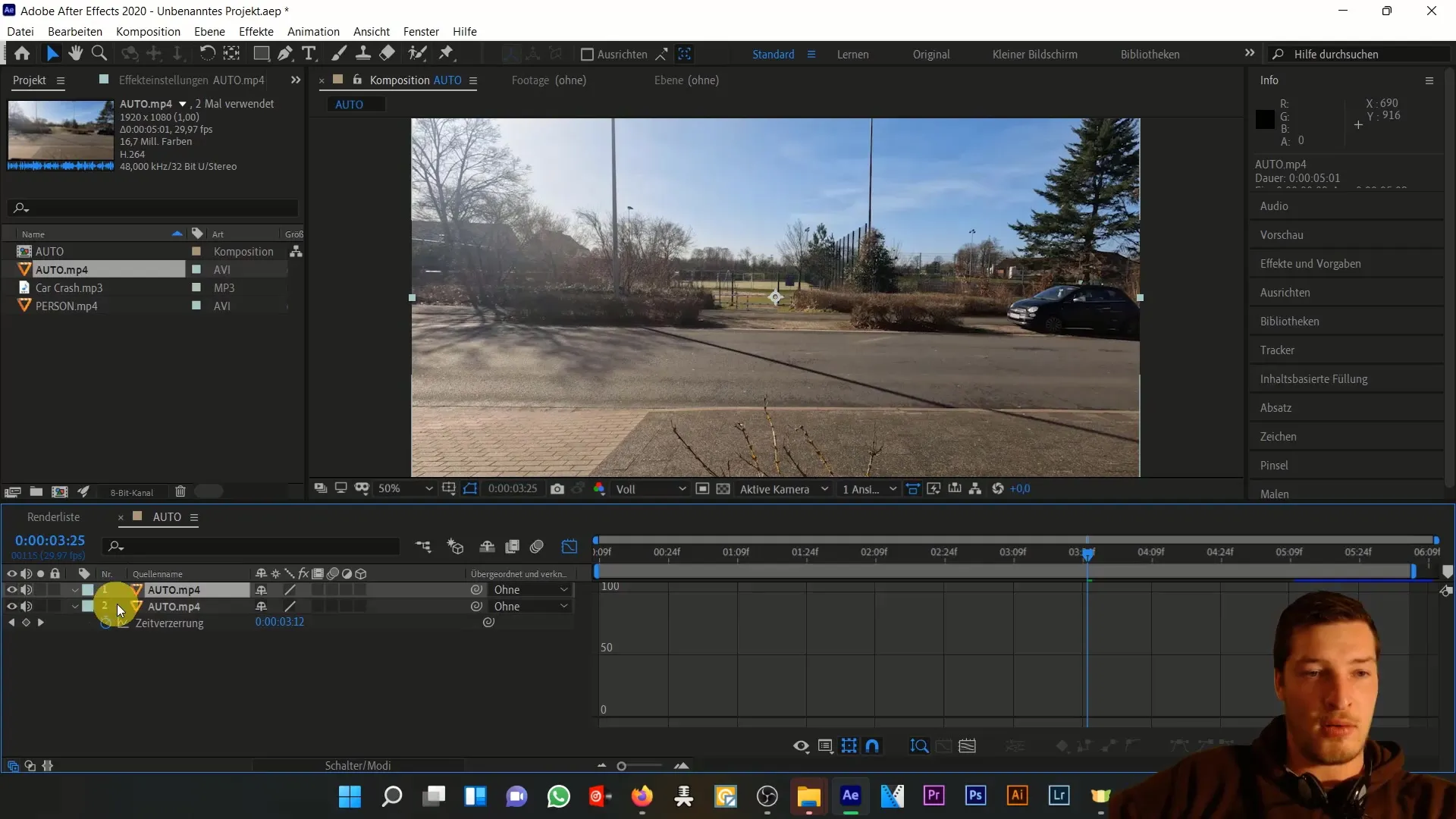Drag the playhead timeline marker
The width and height of the screenshot is (1456, 819).
point(1087,553)
